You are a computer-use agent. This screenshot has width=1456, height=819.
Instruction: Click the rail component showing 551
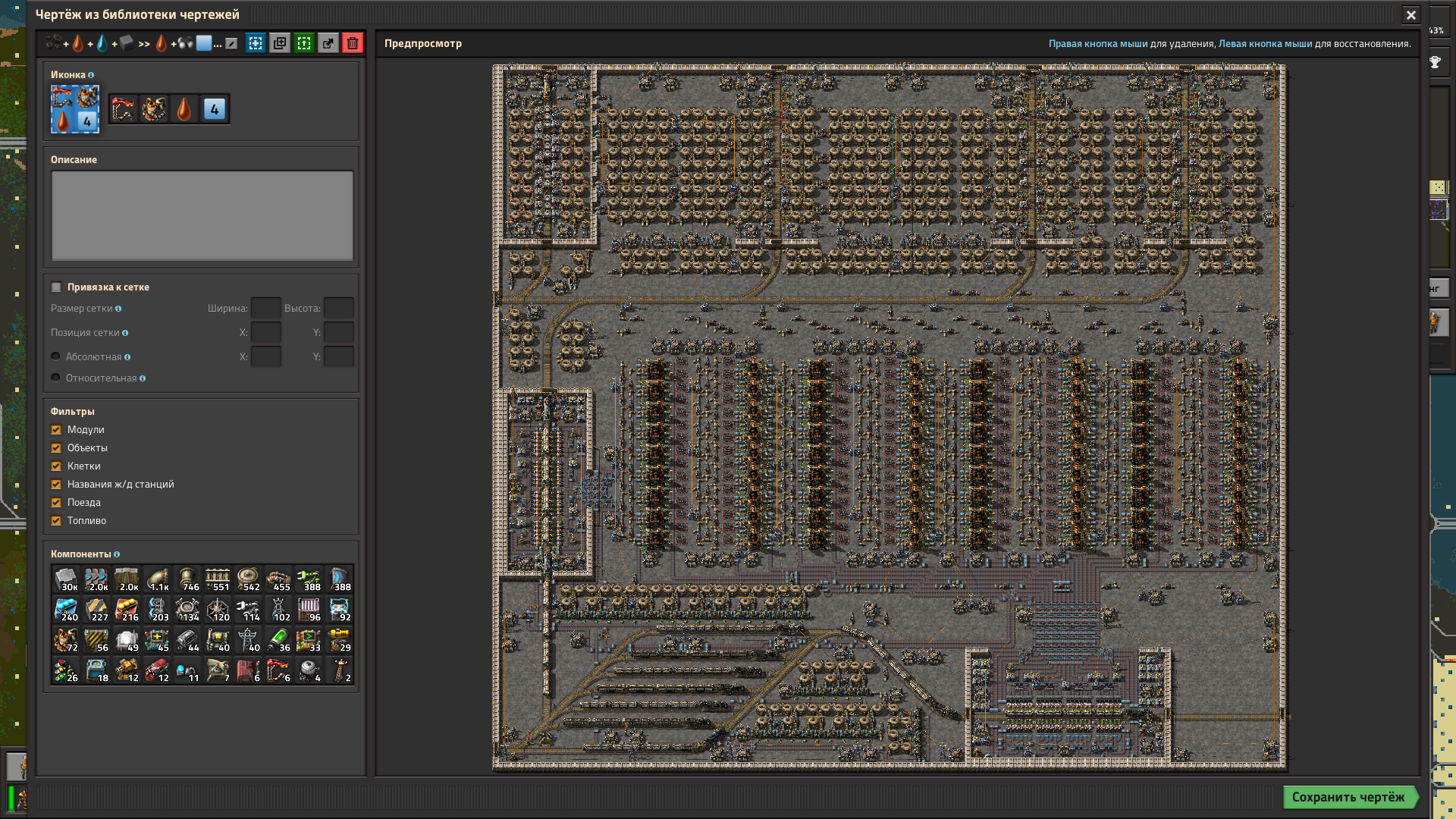click(218, 579)
